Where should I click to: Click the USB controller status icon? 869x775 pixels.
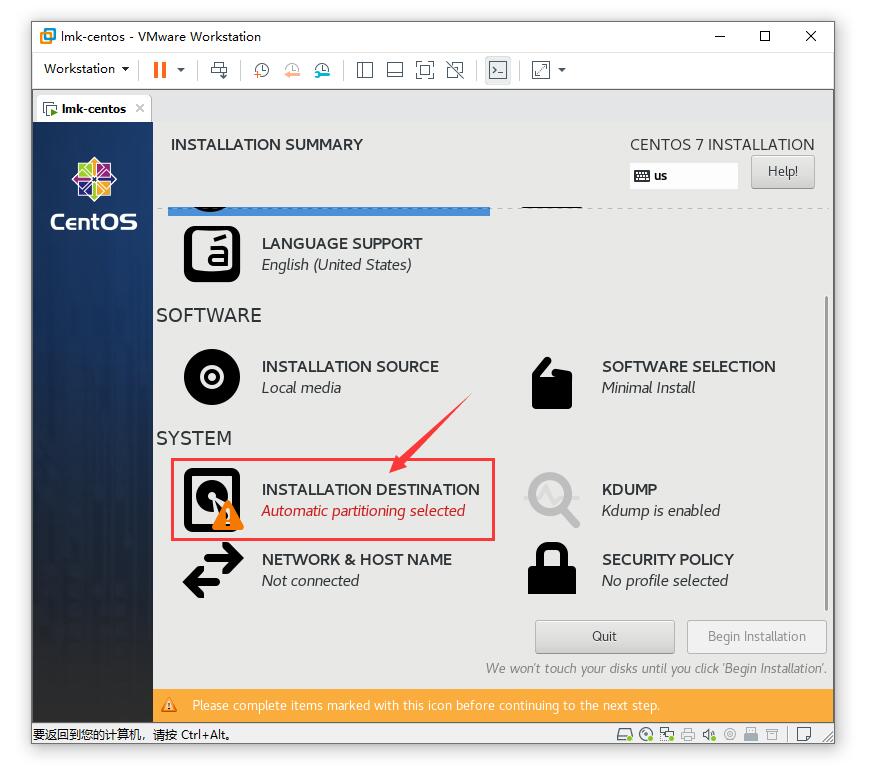click(751, 735)
